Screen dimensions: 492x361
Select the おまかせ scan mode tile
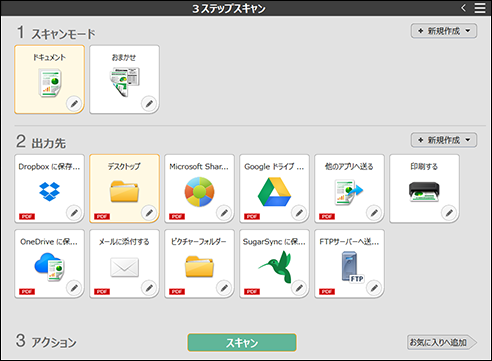point(124,79)
